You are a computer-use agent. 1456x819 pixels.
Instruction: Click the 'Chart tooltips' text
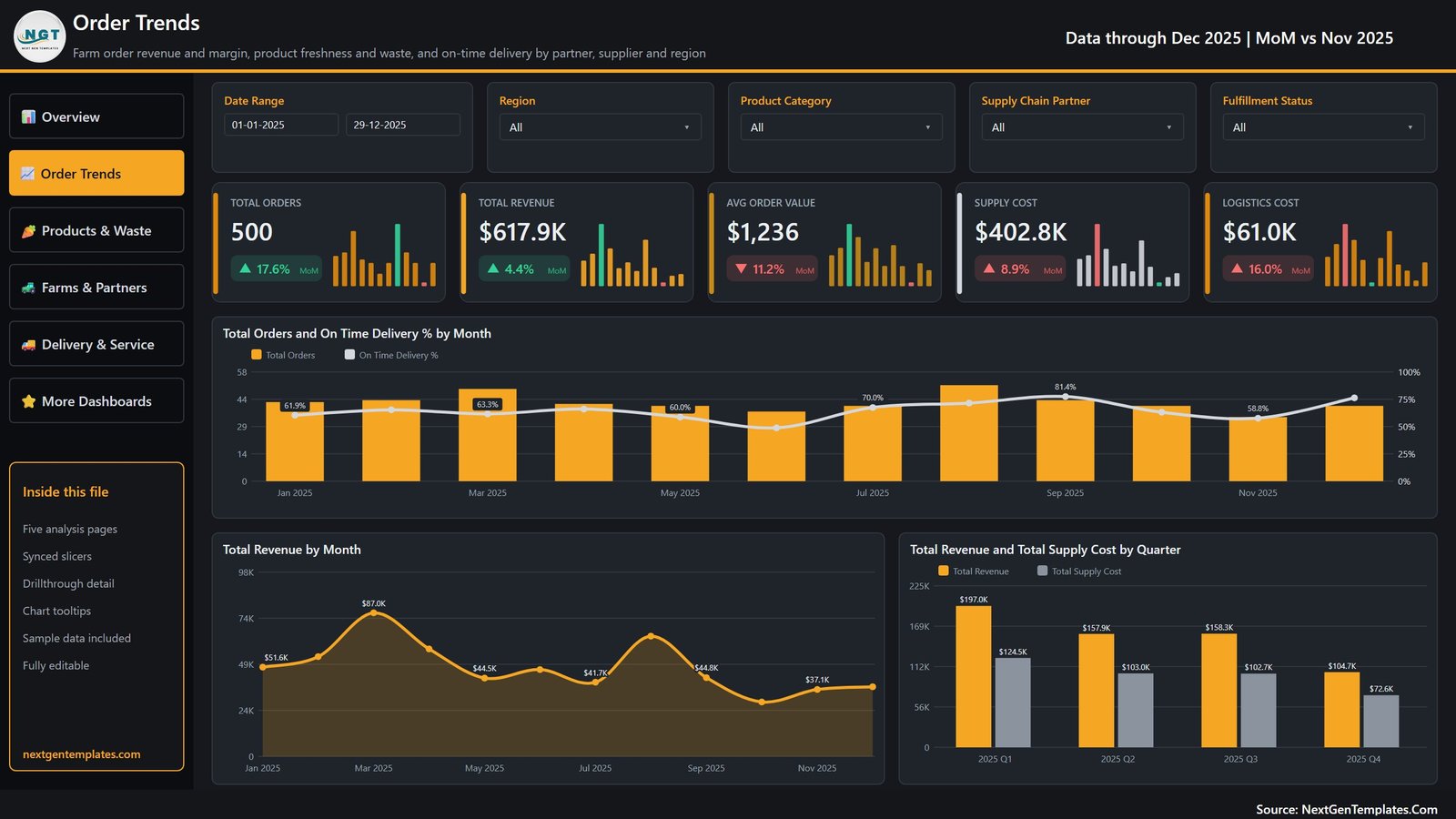pyautogui.click(x=56, y=611)
